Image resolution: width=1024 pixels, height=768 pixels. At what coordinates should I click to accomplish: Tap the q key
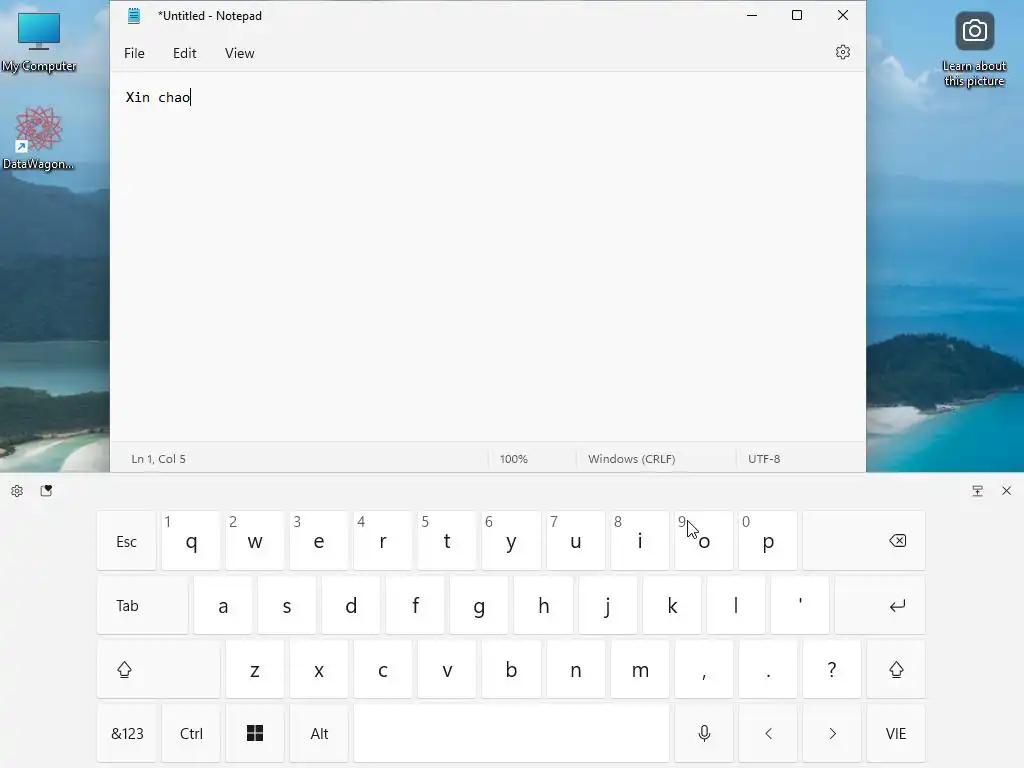tap(191, 541)
